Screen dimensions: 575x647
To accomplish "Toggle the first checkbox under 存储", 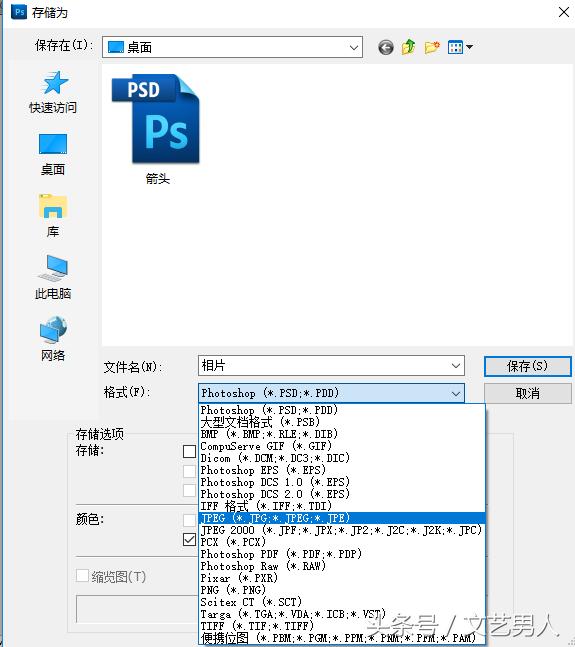I will pyautogui.click(x=189, y=451).
